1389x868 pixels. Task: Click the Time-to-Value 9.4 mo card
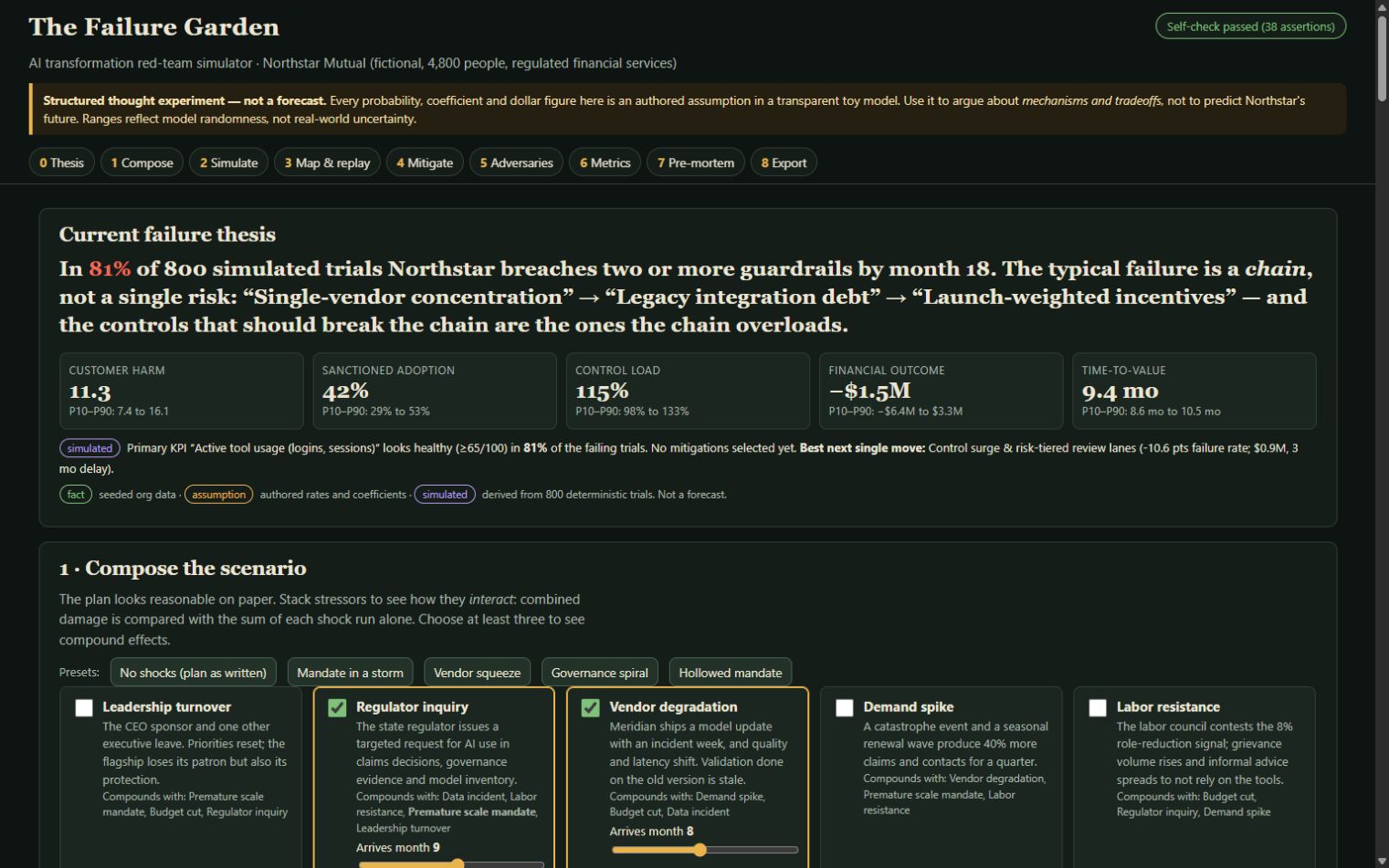pos(1194,391)
